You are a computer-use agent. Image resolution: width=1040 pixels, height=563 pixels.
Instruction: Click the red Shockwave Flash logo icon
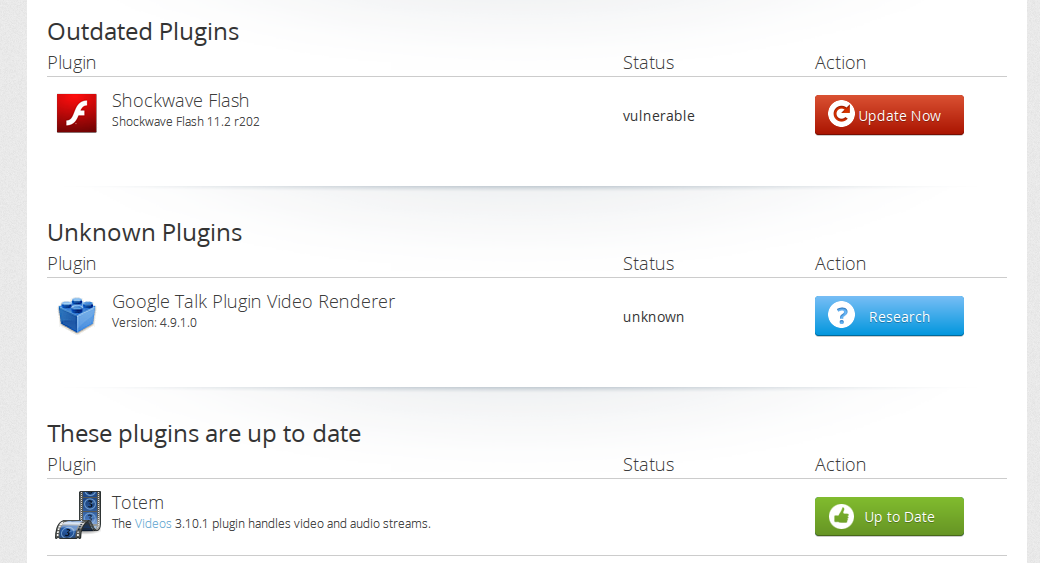pos(76,113)
